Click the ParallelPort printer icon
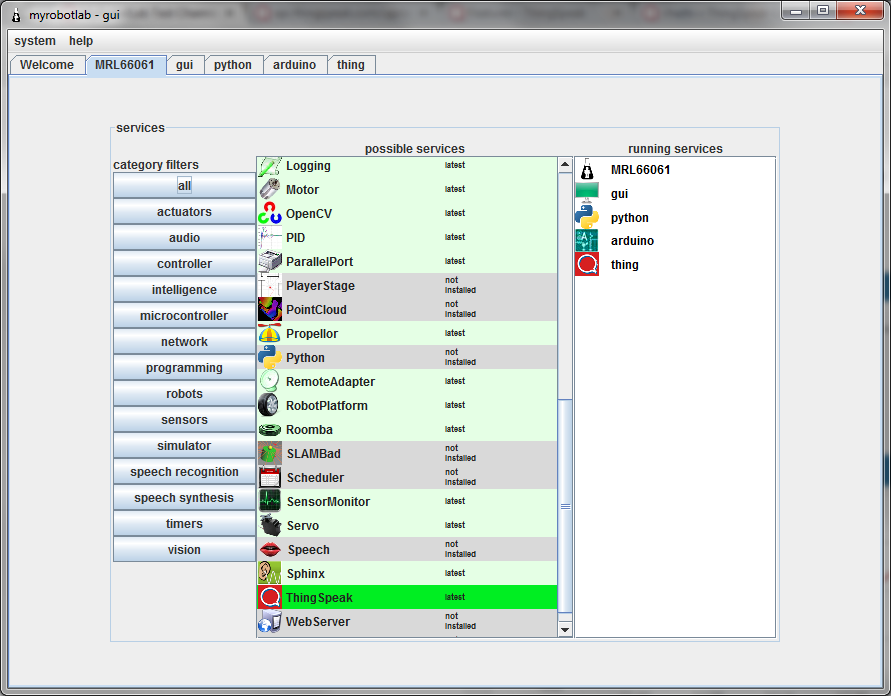This screenshot has width=891, height=696. [x=269, y=261]
